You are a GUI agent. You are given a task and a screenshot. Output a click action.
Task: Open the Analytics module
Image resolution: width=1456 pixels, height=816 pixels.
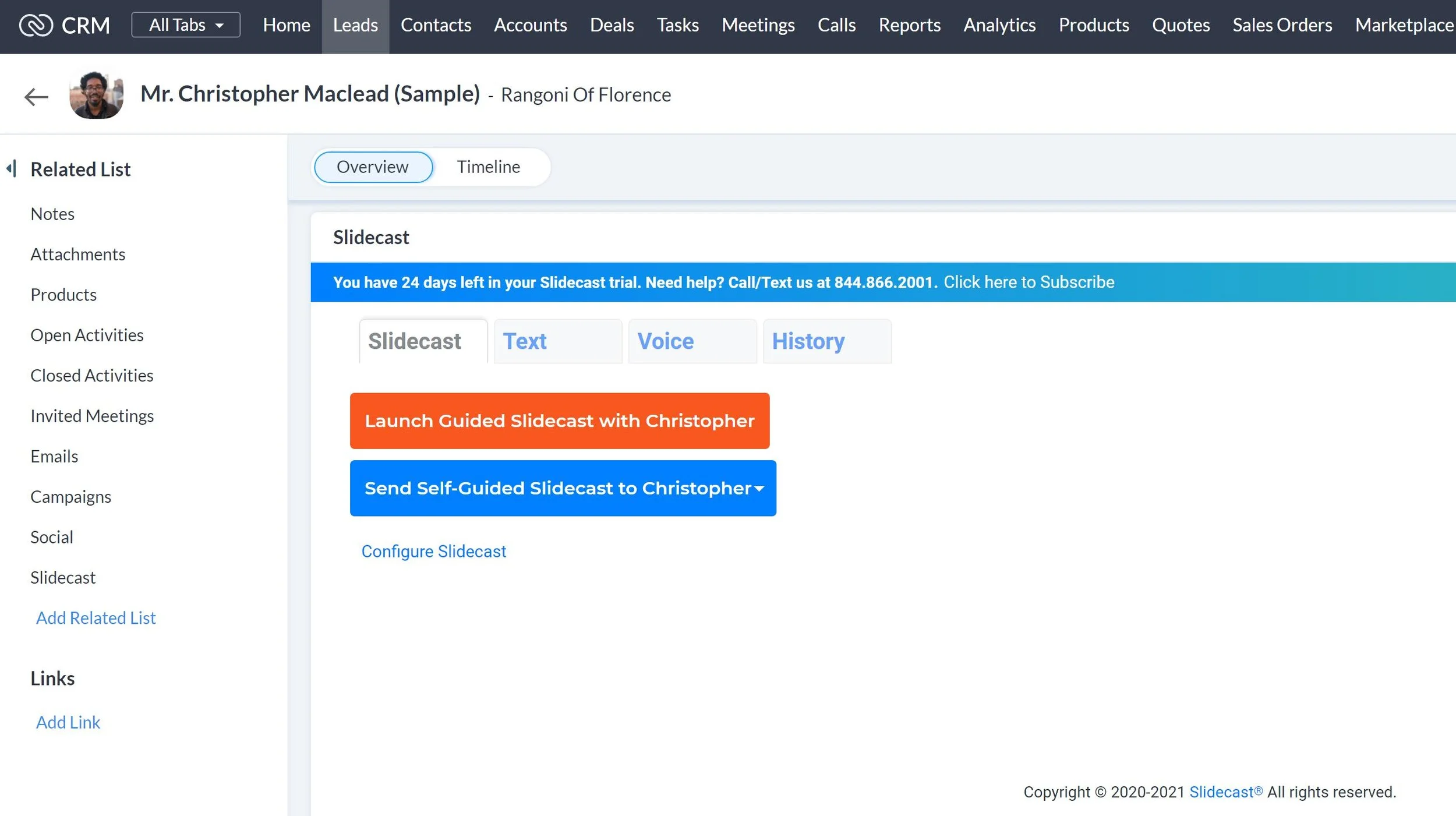pyautogui.click(x=999, y=25)
